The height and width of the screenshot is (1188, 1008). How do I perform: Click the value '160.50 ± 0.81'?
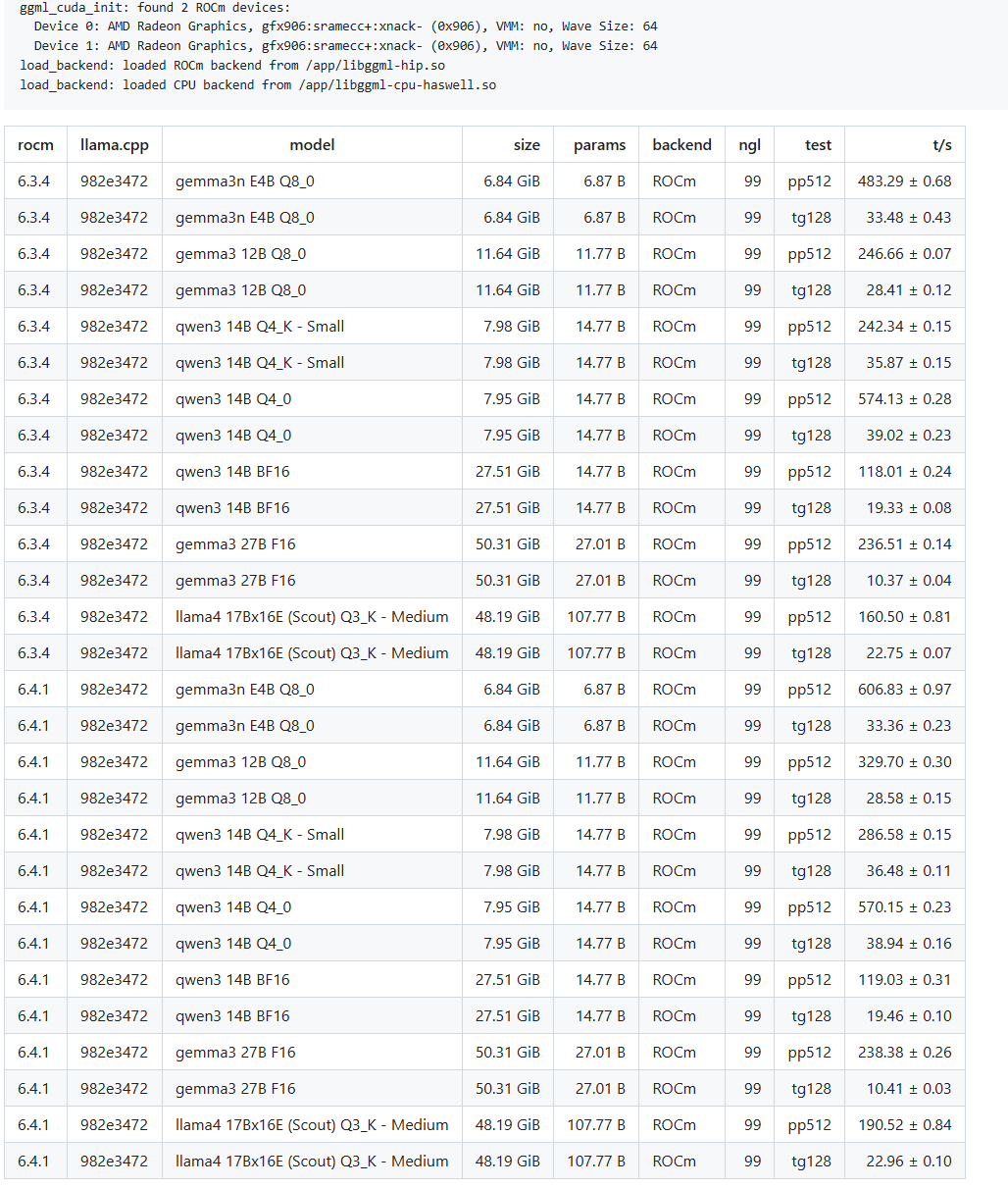point(904,617)
